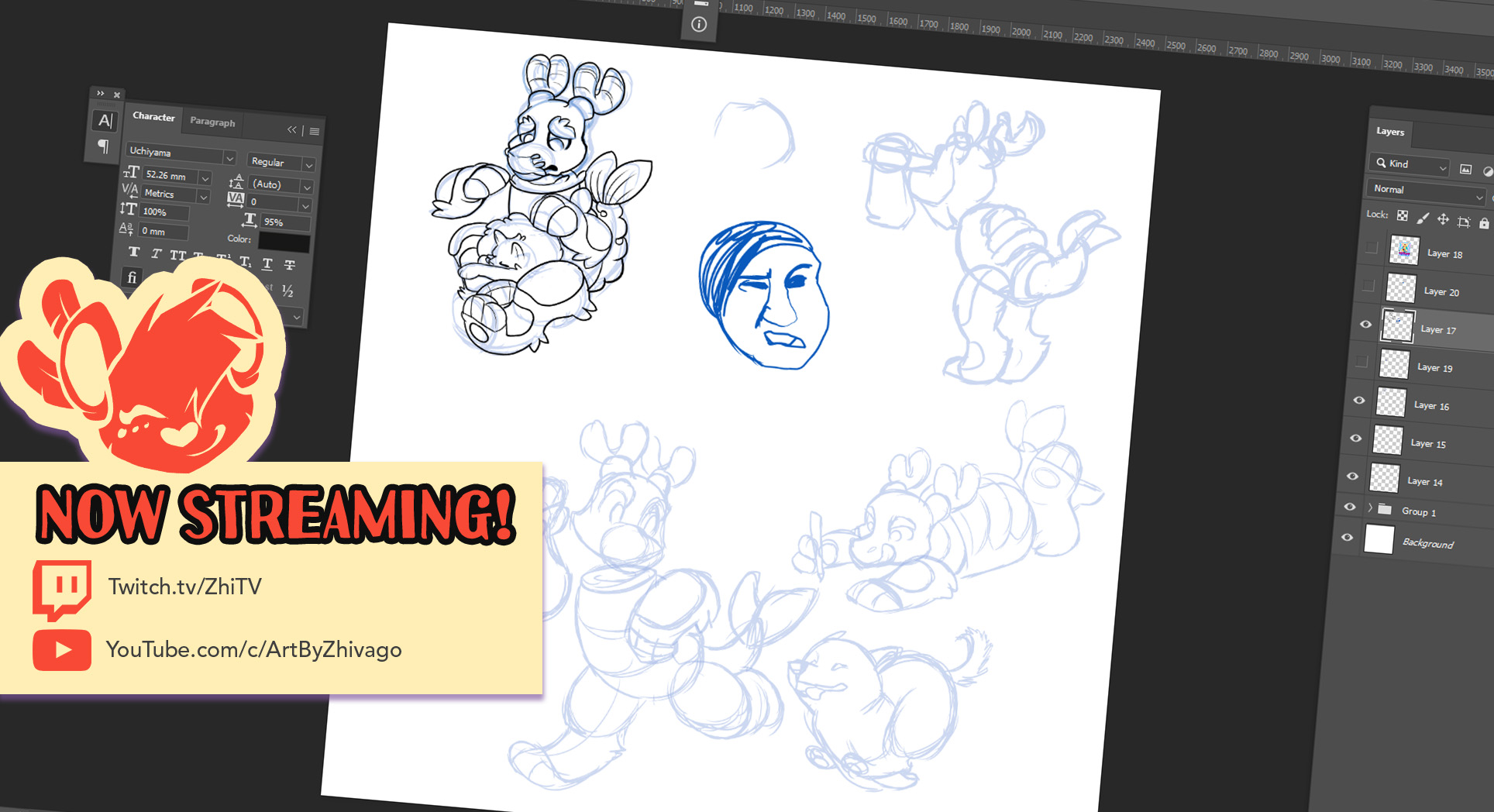
Task: Select Layer 18 thumbnail
Action: pos(1404,250)
